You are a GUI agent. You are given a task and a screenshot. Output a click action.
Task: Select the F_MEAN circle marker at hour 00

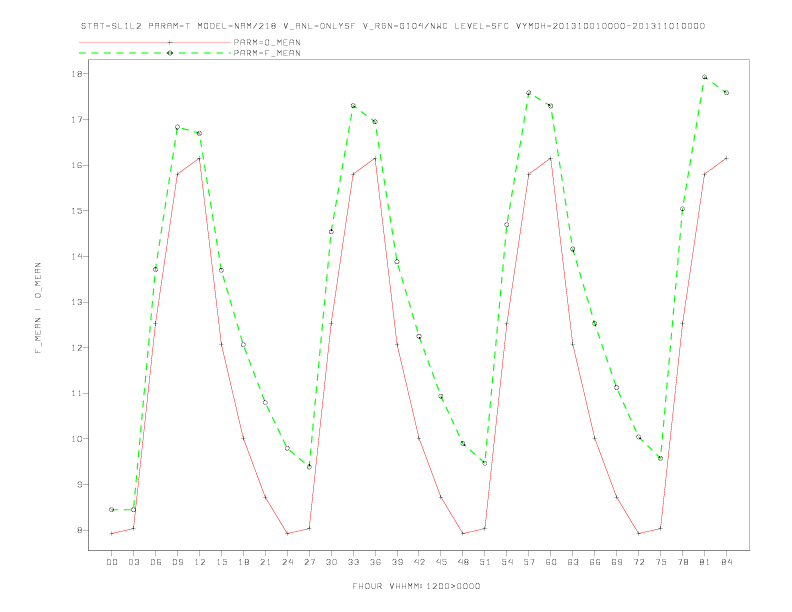coord(112,509)
